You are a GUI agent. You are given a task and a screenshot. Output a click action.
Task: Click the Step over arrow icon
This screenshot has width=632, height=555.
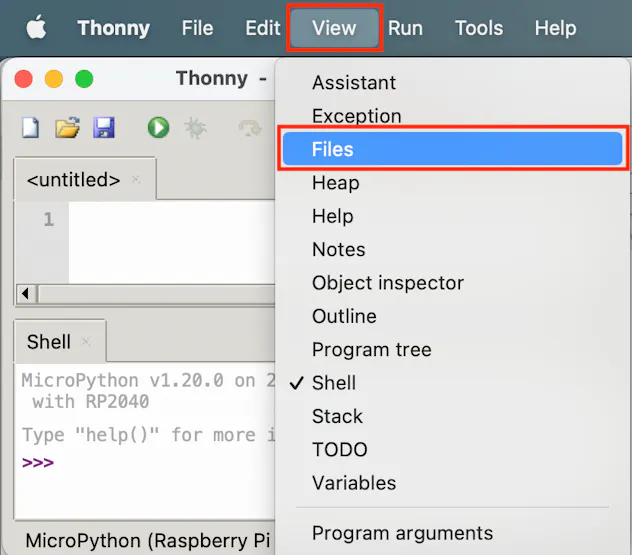pos(248,128)
